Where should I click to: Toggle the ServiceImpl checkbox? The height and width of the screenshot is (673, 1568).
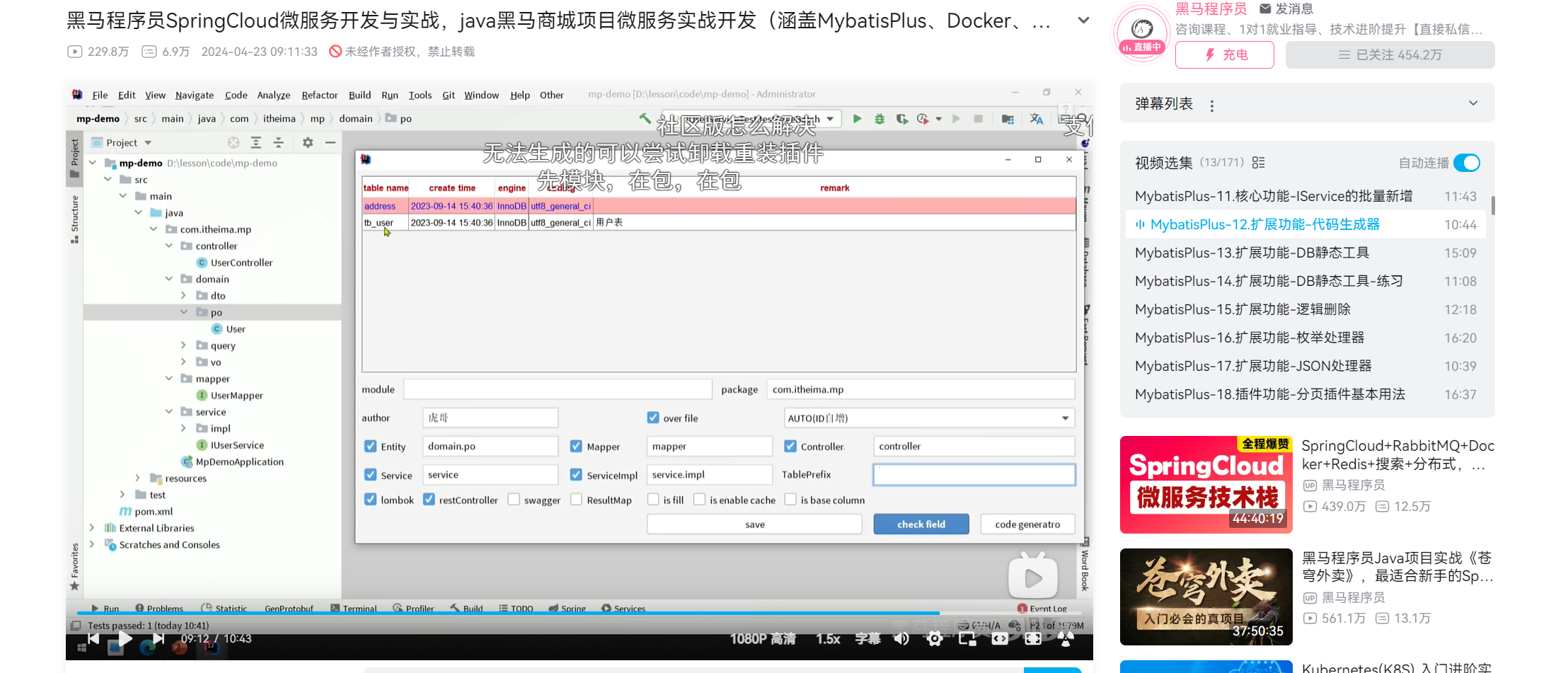(x=576, y=474)
